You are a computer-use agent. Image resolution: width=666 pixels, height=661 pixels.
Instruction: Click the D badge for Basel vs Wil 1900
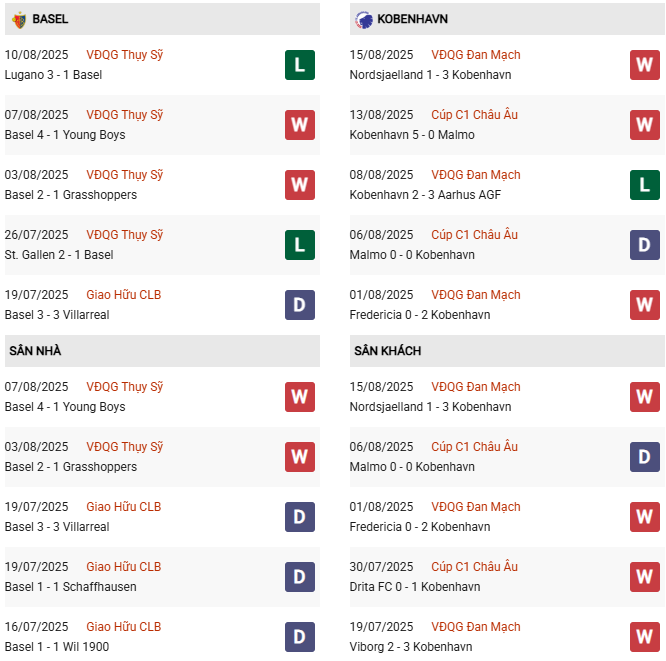pos(300,637)
